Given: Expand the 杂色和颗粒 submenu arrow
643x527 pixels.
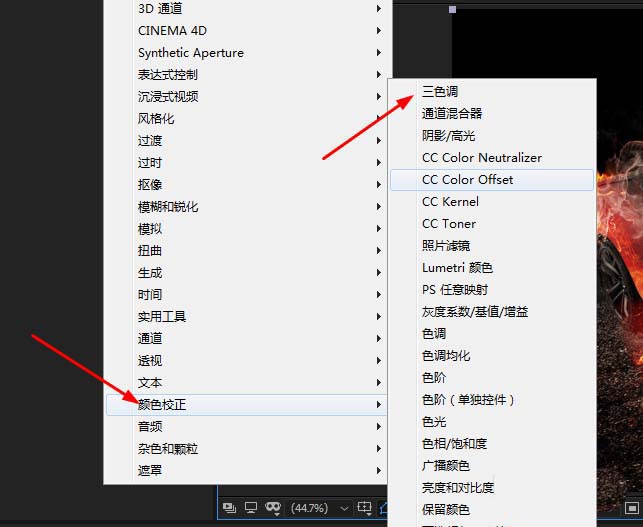Looking at the screenshot, I should click(379, 449).
